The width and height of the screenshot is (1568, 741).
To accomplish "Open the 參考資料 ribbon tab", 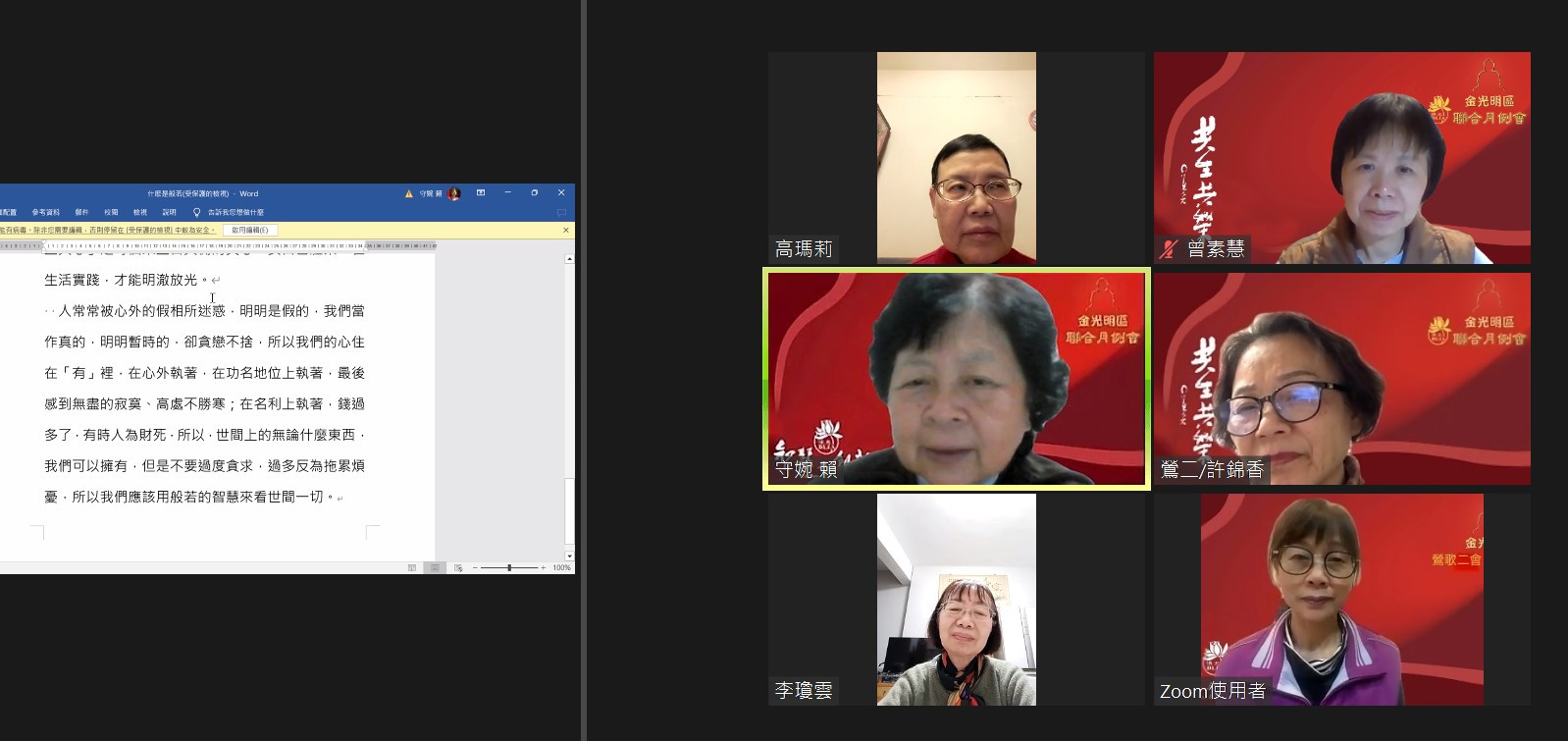I will pos(45,212).
